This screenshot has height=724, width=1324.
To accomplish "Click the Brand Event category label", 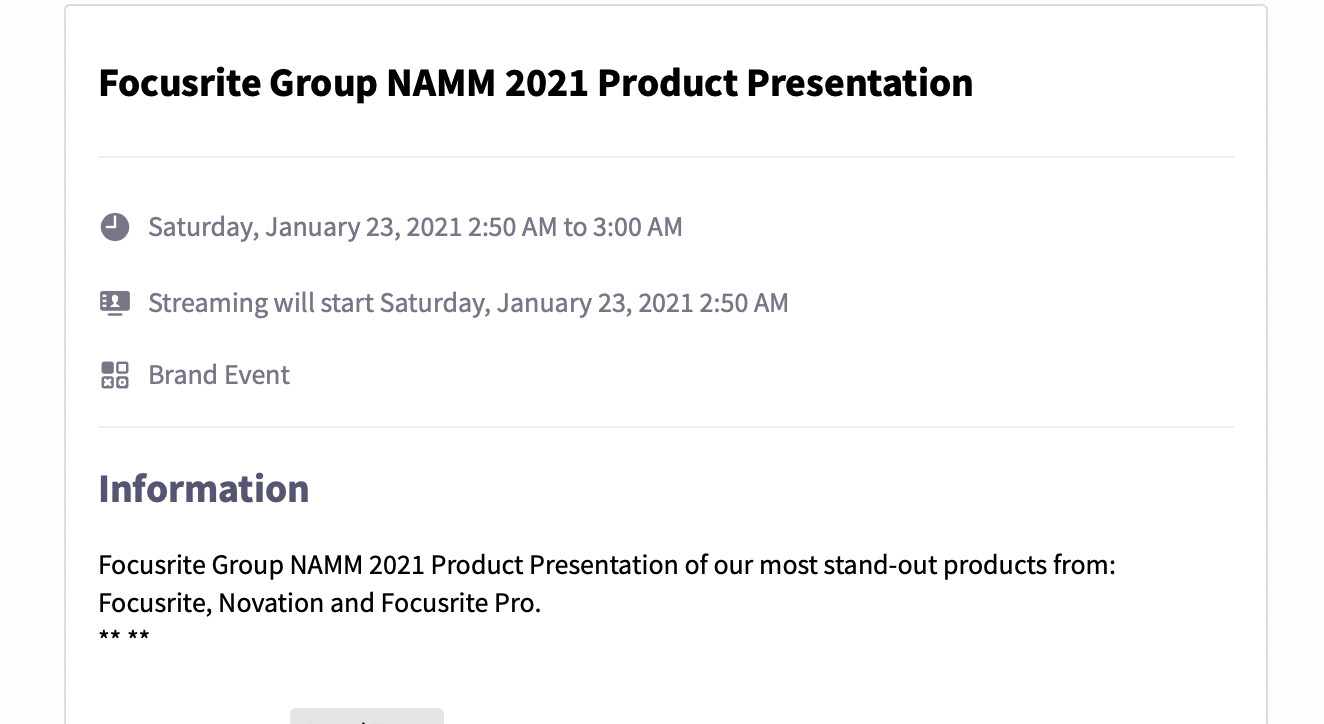I will coord(219,375).
